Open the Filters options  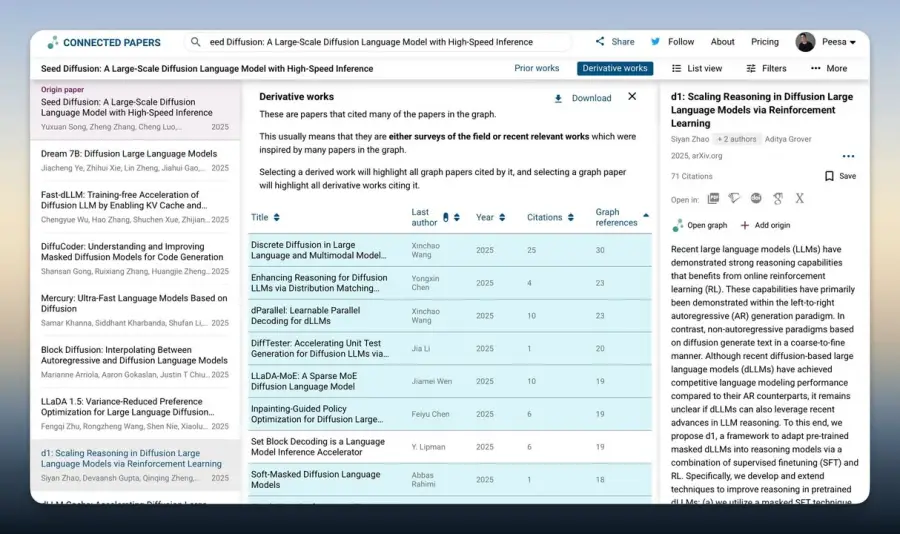click(x=766, y=68)
